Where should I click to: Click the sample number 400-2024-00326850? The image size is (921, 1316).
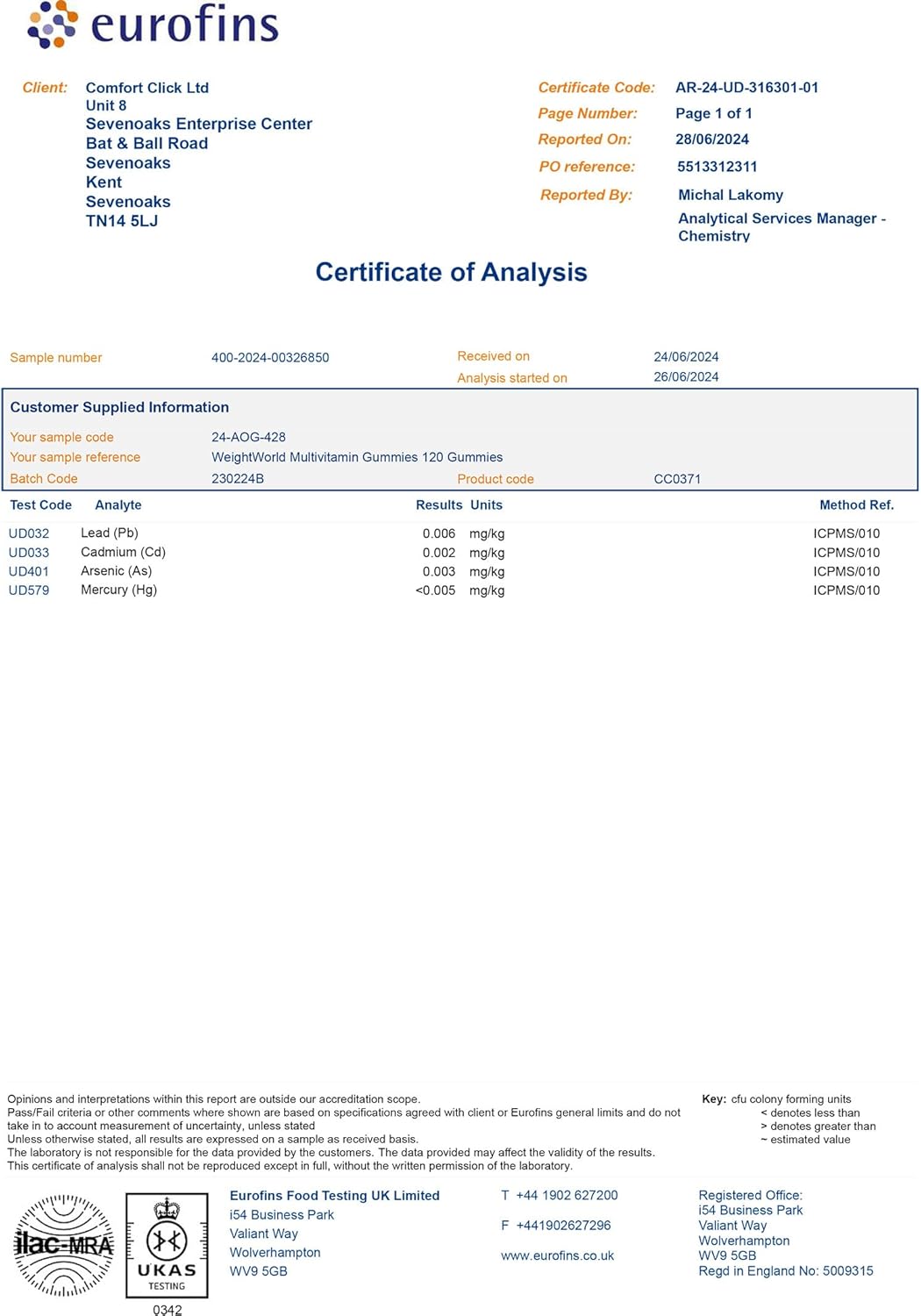270,358
